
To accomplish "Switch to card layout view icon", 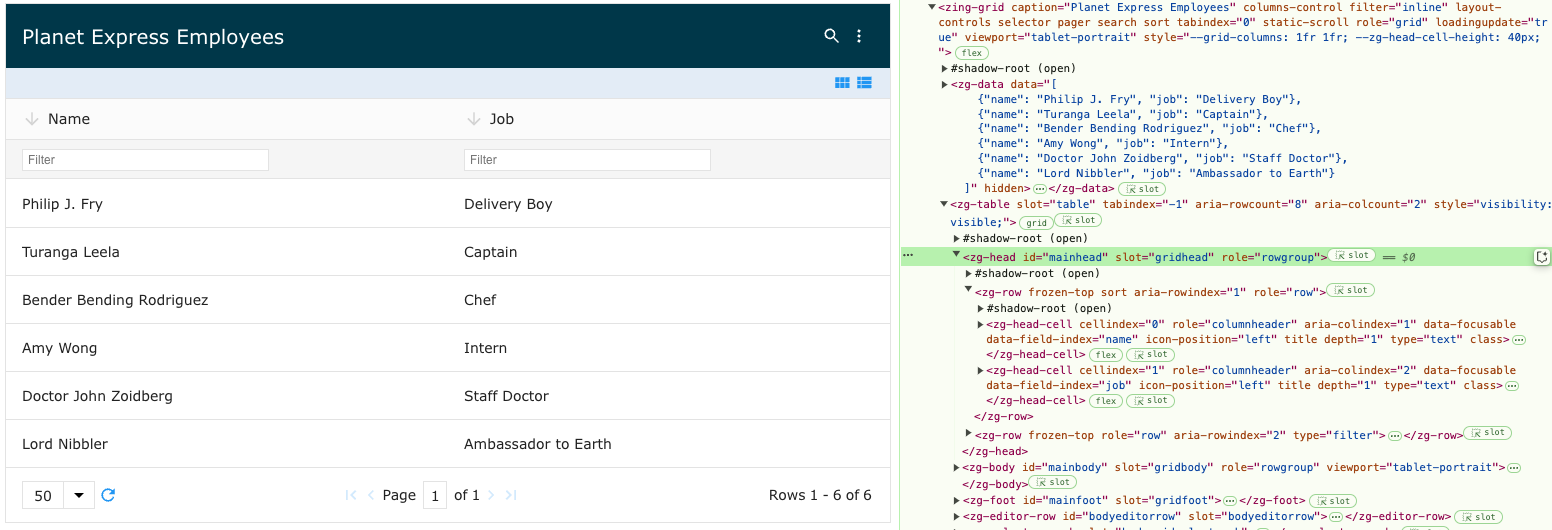I will [x=843, y=83].
